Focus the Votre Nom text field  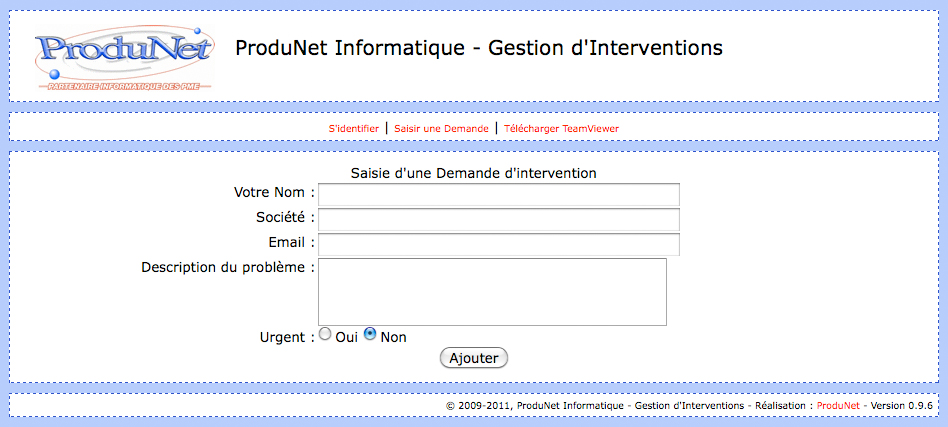tap(499, 195)
